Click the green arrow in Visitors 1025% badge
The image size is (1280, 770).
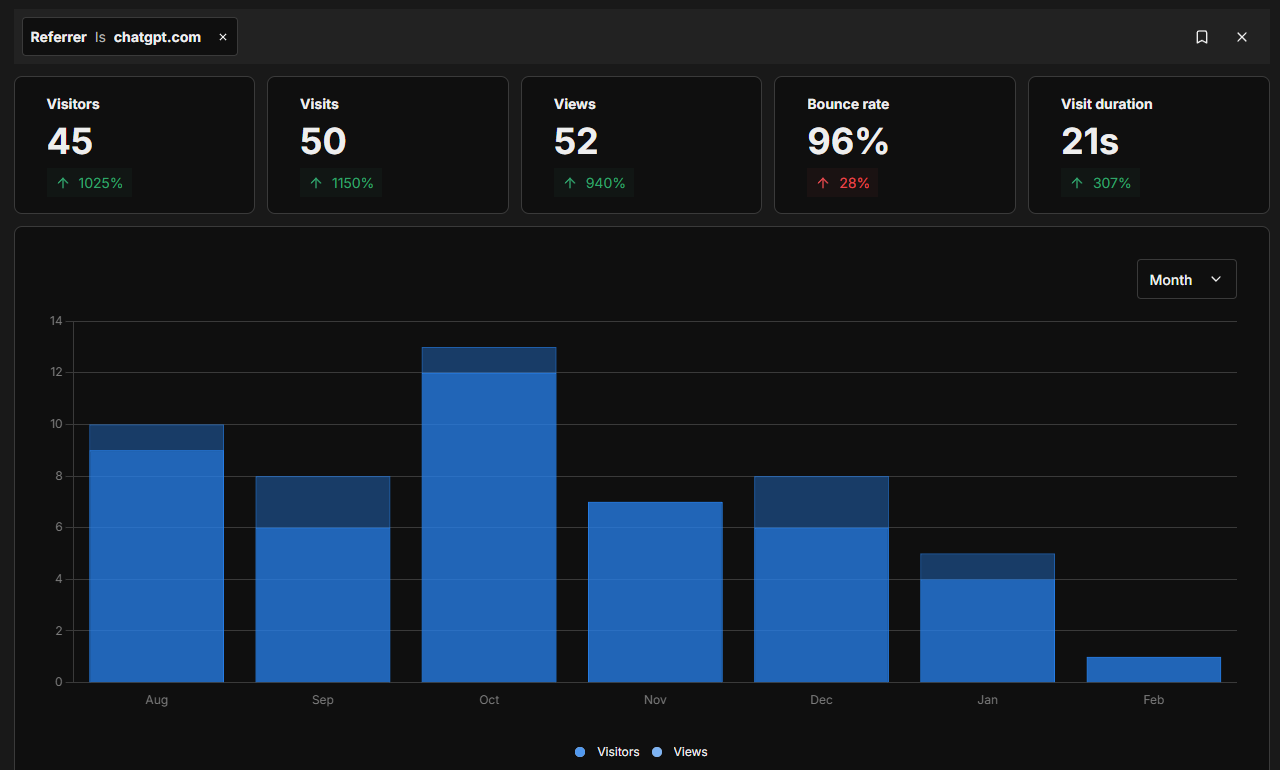[x=63, y=183]
